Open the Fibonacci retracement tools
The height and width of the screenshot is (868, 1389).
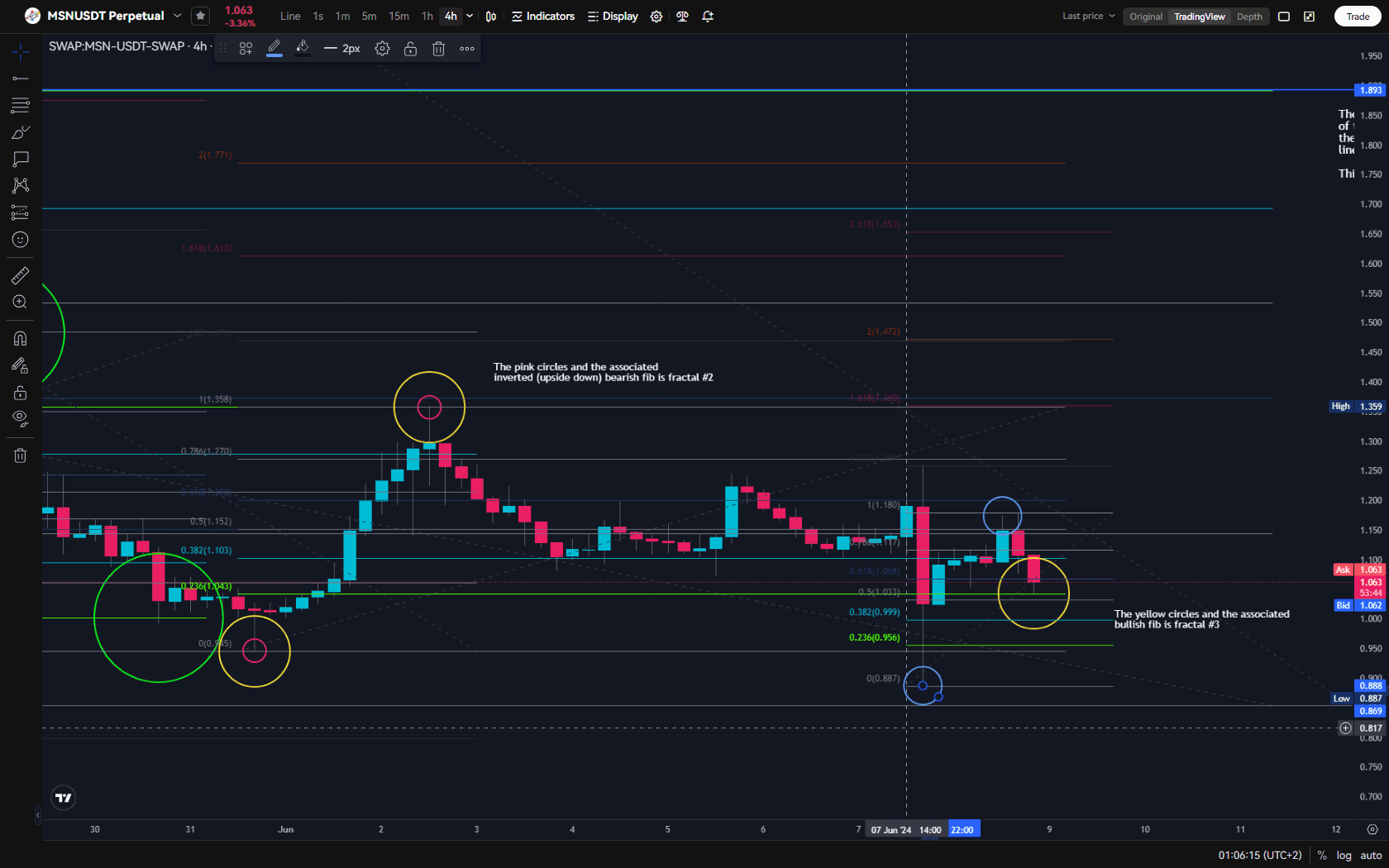[x=21, y=105]
